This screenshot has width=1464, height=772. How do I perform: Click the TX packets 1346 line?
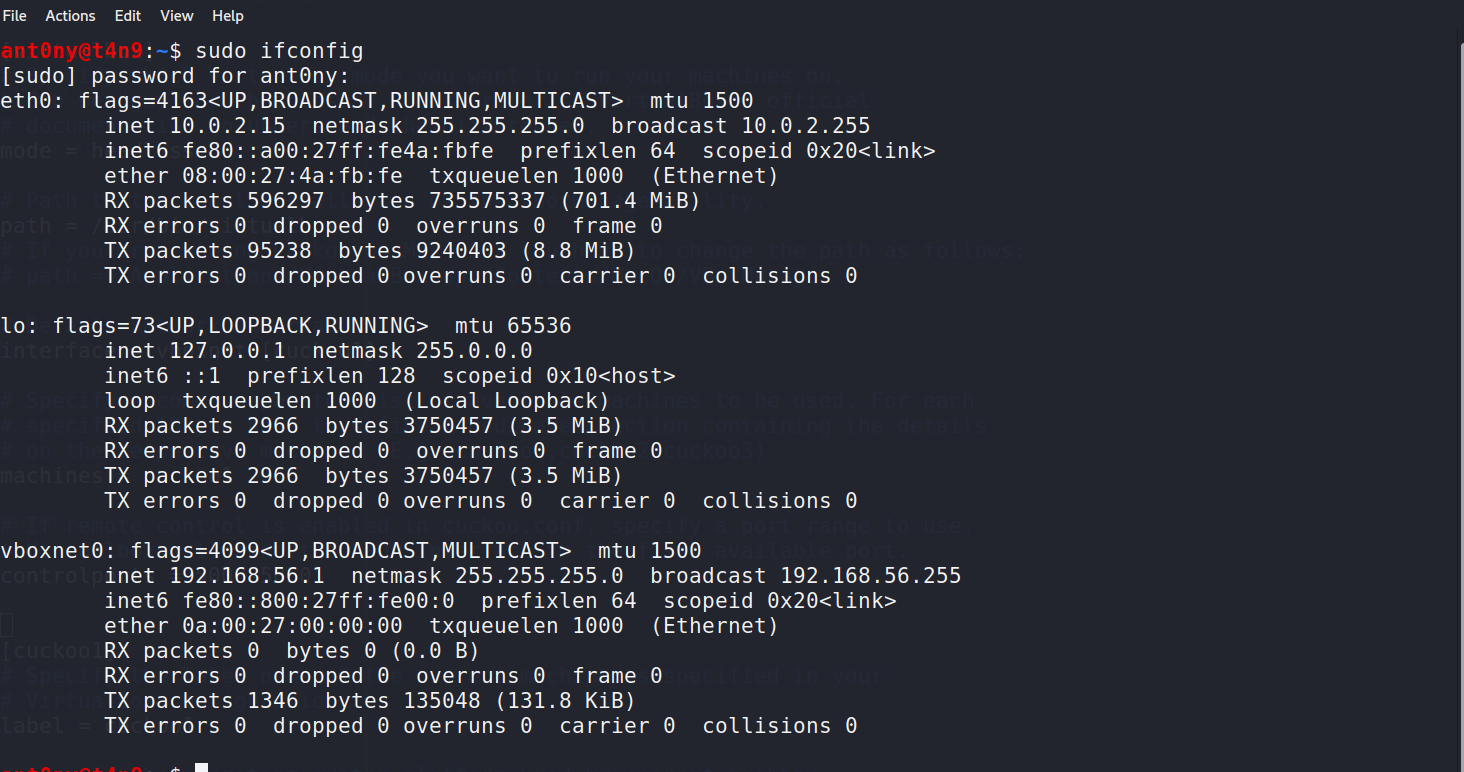200,700
